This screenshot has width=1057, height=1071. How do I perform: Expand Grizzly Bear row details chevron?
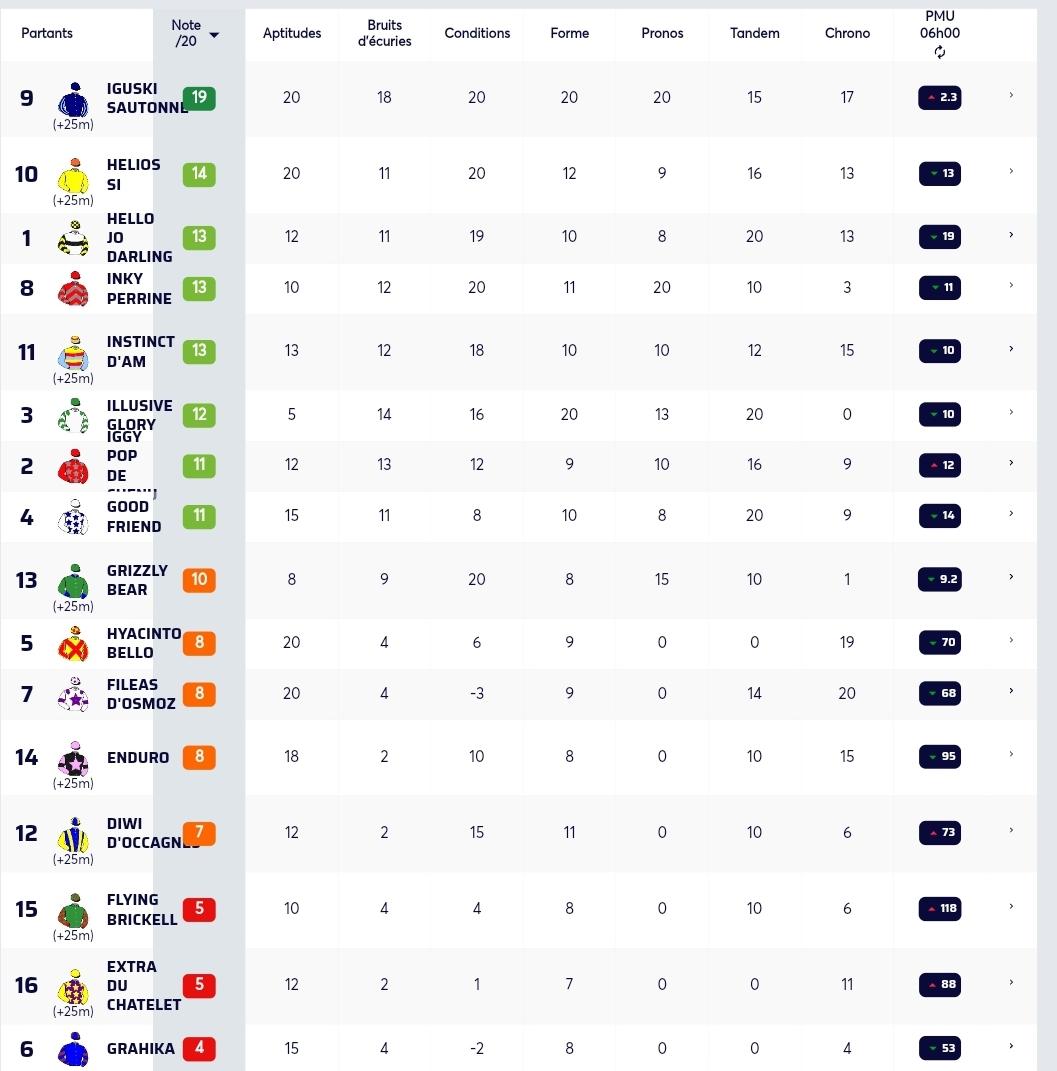click(1011, 577)
